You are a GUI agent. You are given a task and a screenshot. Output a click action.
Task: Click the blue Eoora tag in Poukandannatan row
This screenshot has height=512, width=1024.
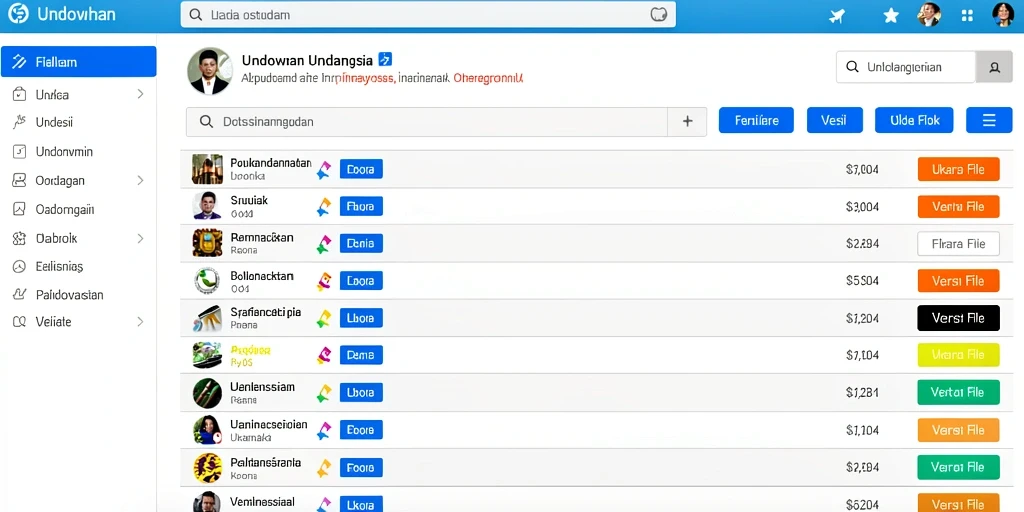[361, 169]
